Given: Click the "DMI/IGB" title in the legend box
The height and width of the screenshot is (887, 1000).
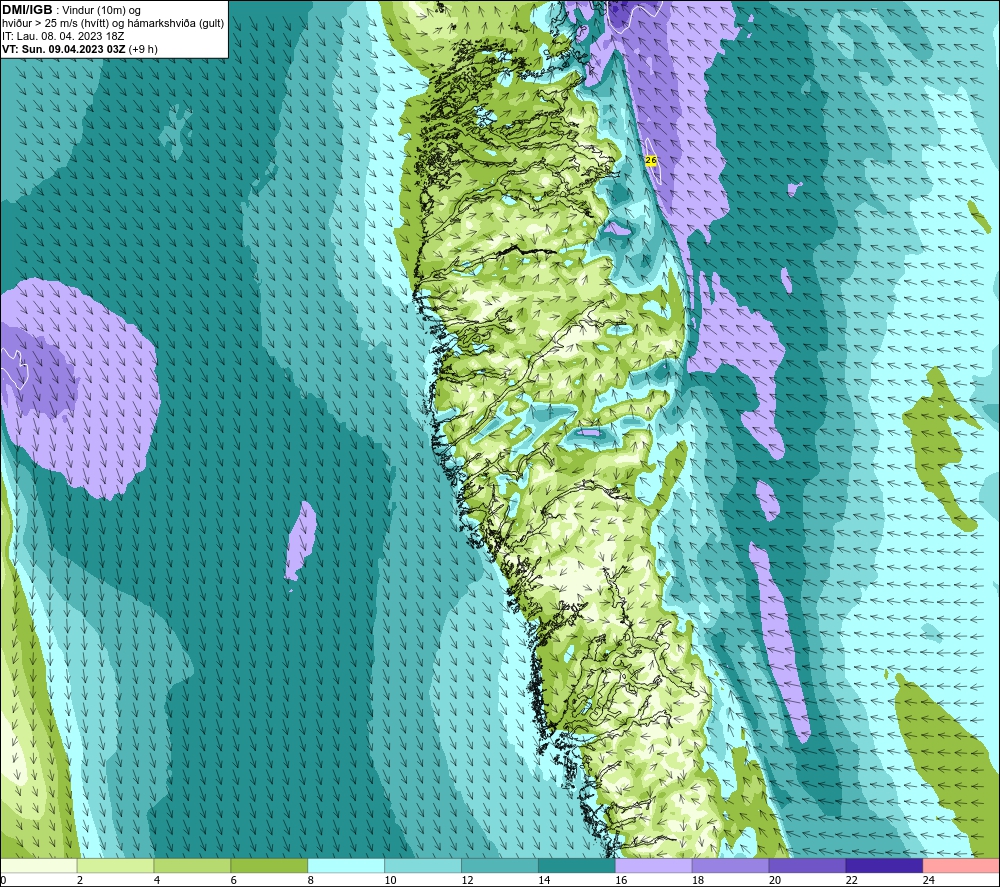Looking at the screenshot, I should pyautogui.click(x=27, y=10).
